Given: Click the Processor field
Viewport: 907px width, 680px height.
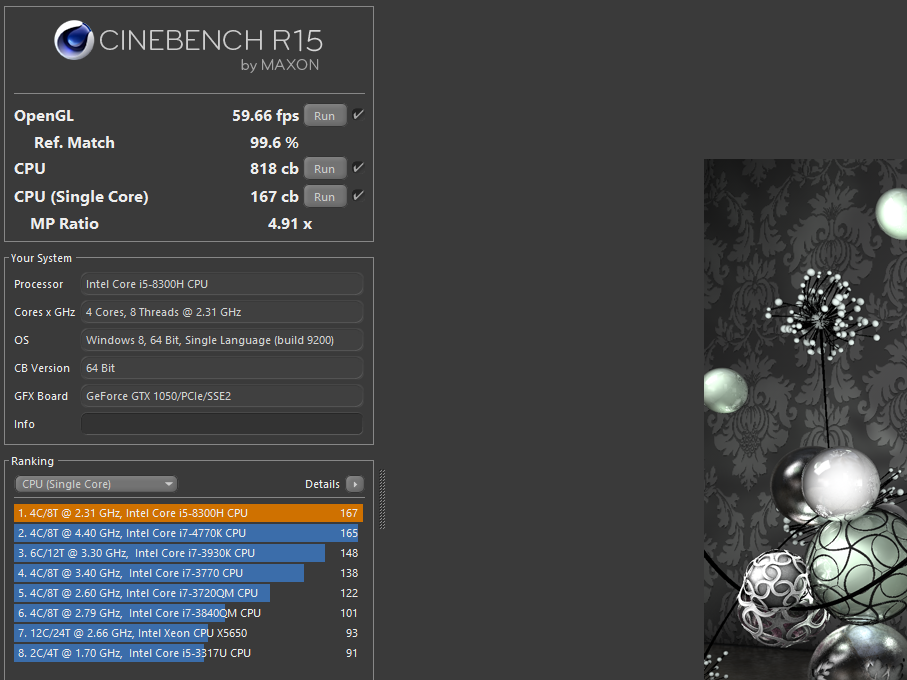Looking at the screenshot, I should [x=222, y=284].
